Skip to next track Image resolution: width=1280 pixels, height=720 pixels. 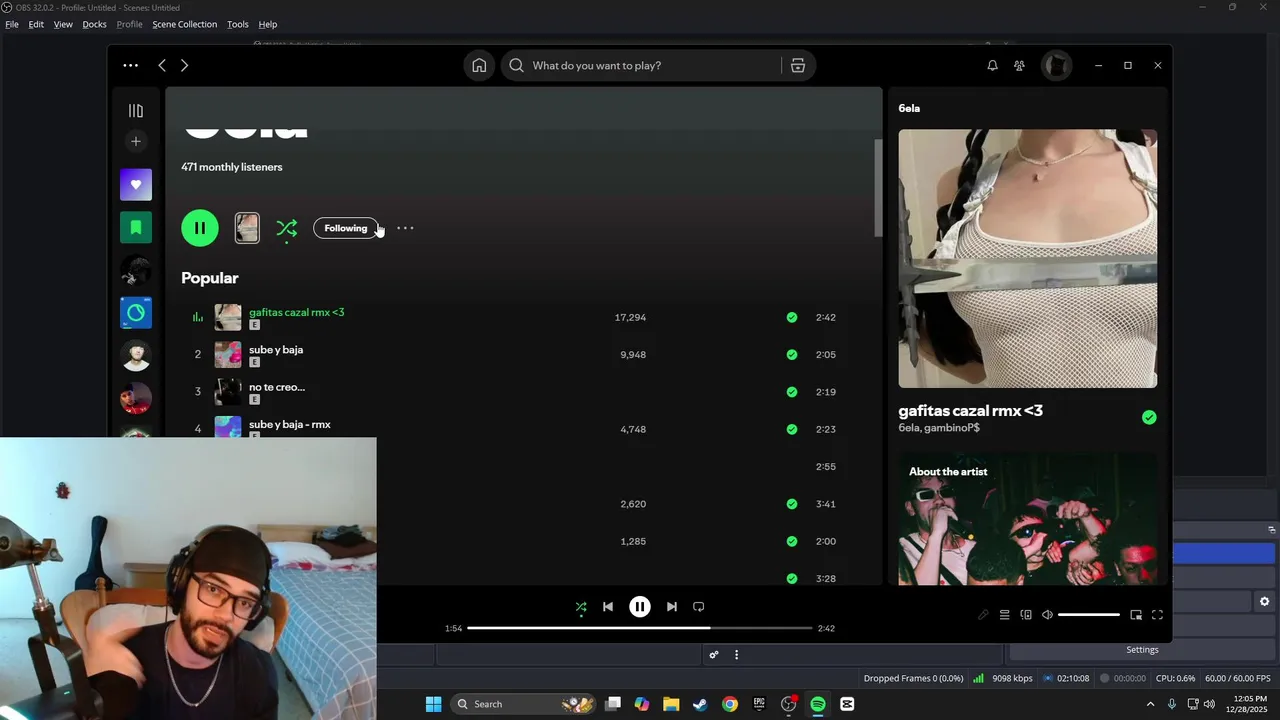pos(672,607)
